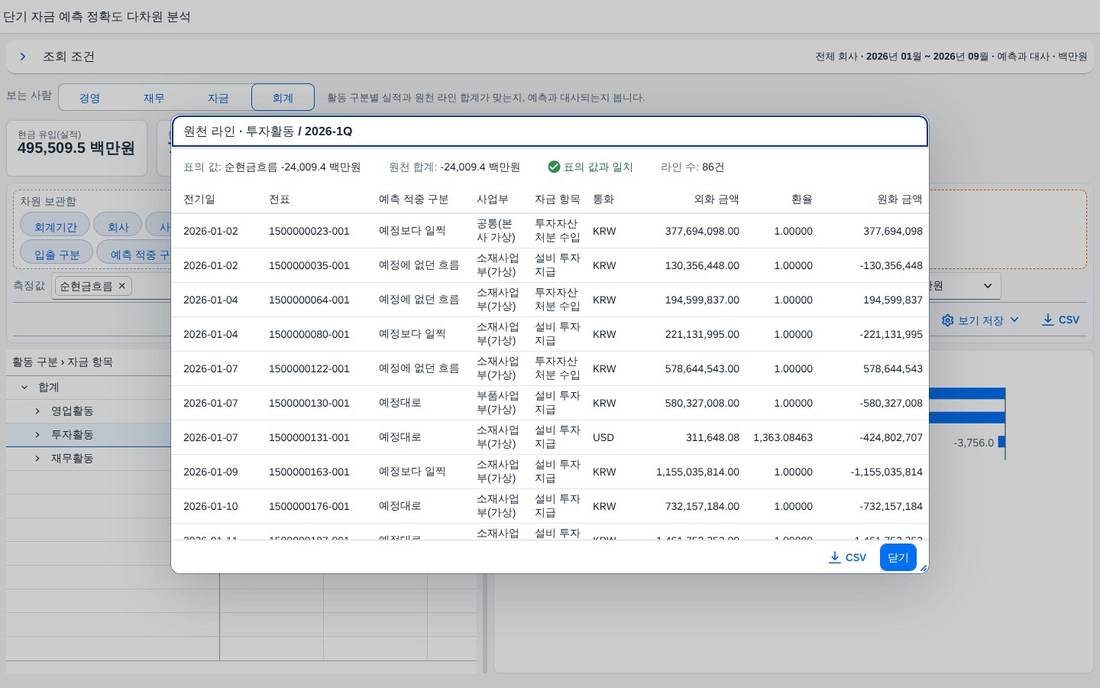Click the 원천 합계 -24,009.4 백만원 text
1100x688 pixels.
click(x=455, y=167)
